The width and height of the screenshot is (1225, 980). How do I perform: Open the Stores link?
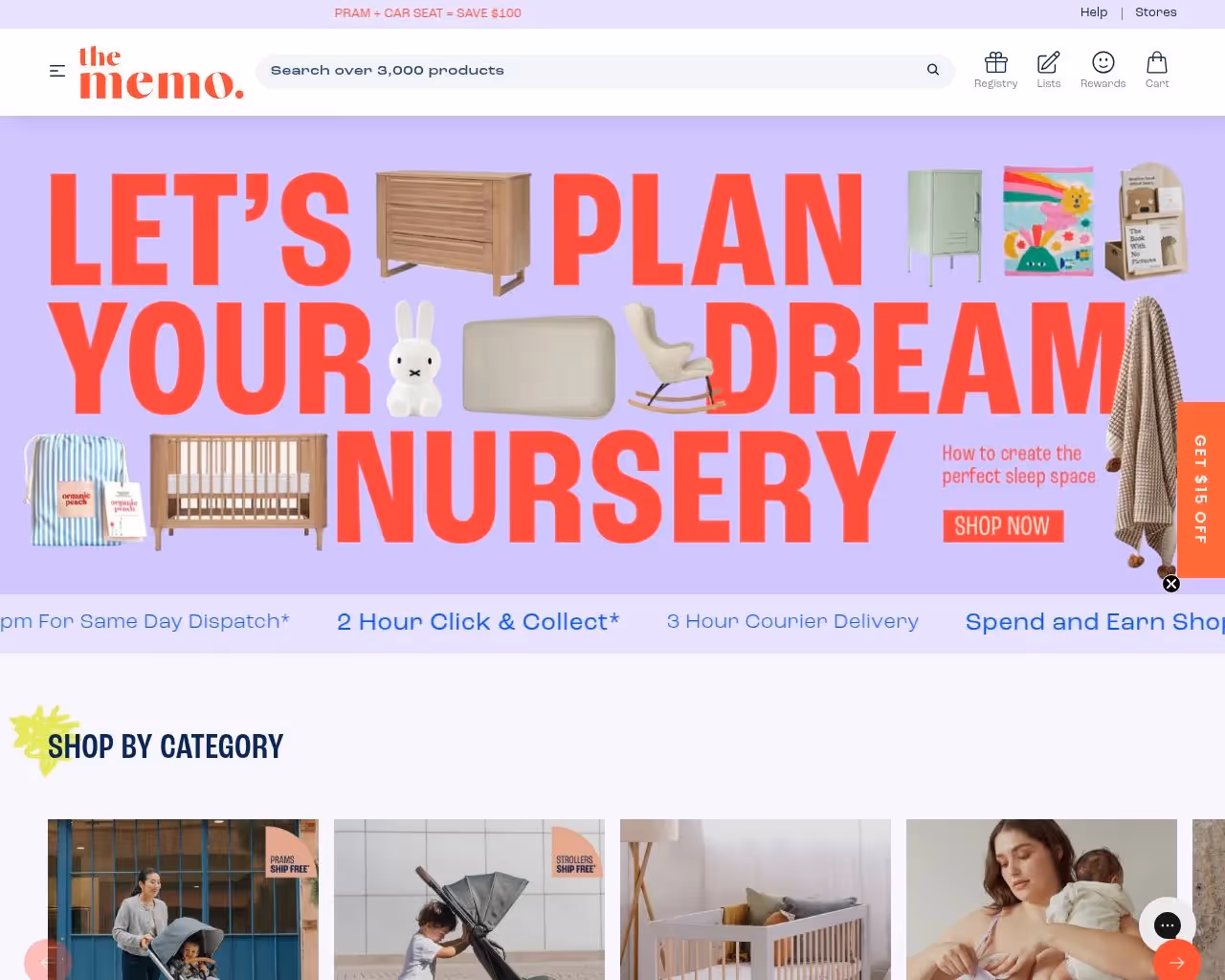point(1156,12)
